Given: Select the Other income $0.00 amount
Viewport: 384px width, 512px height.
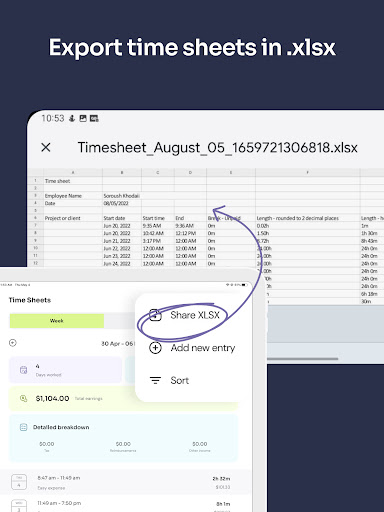Looking at the screenshot, I should (x=200, y=444).
